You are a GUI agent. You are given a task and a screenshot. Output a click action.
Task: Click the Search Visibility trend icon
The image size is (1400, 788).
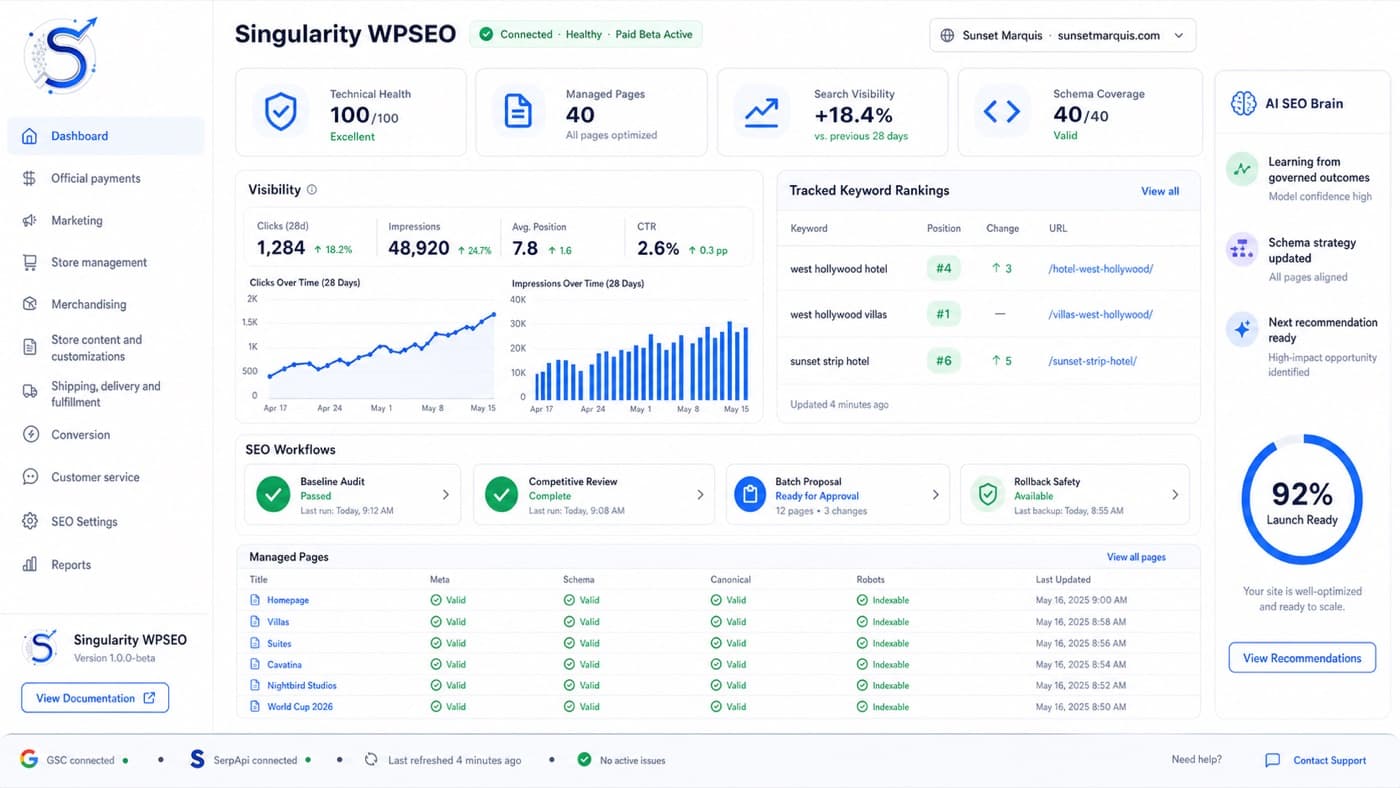tap(762, 111)
